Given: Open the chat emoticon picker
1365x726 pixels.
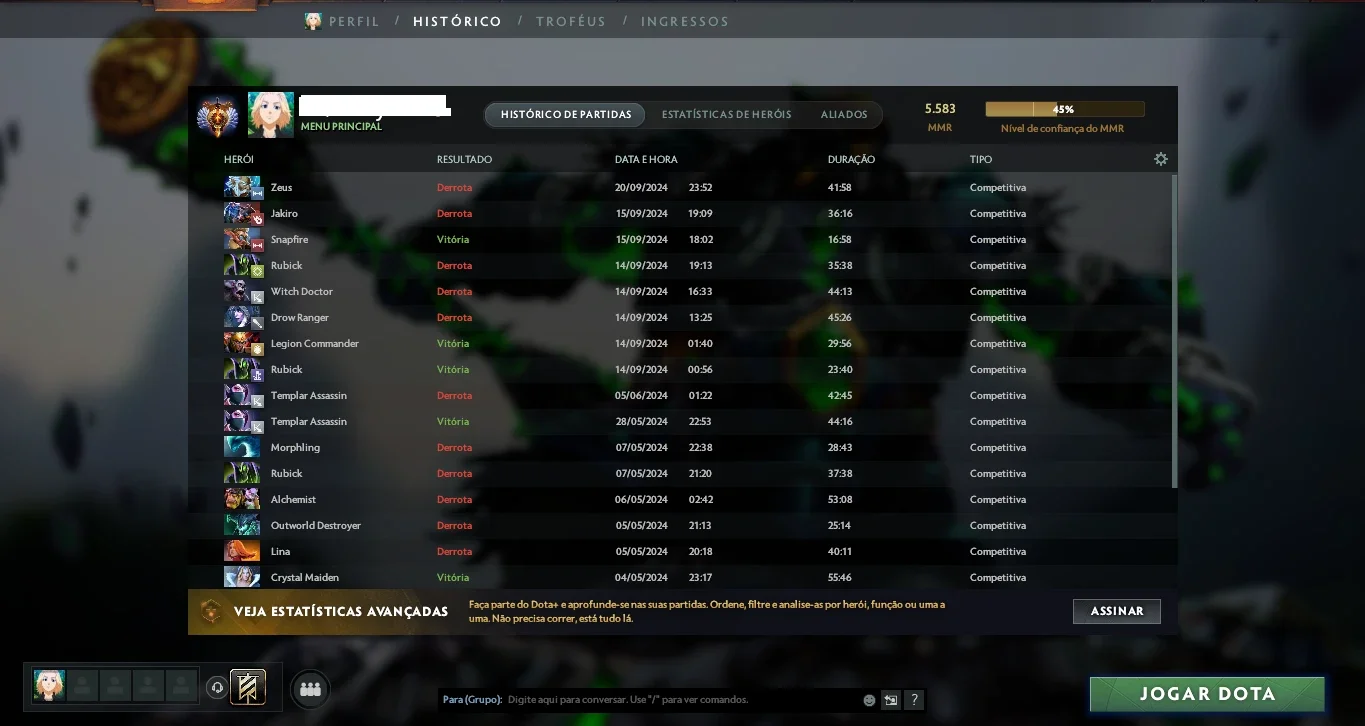Looking at the screenshot, I should click(869, 700).
